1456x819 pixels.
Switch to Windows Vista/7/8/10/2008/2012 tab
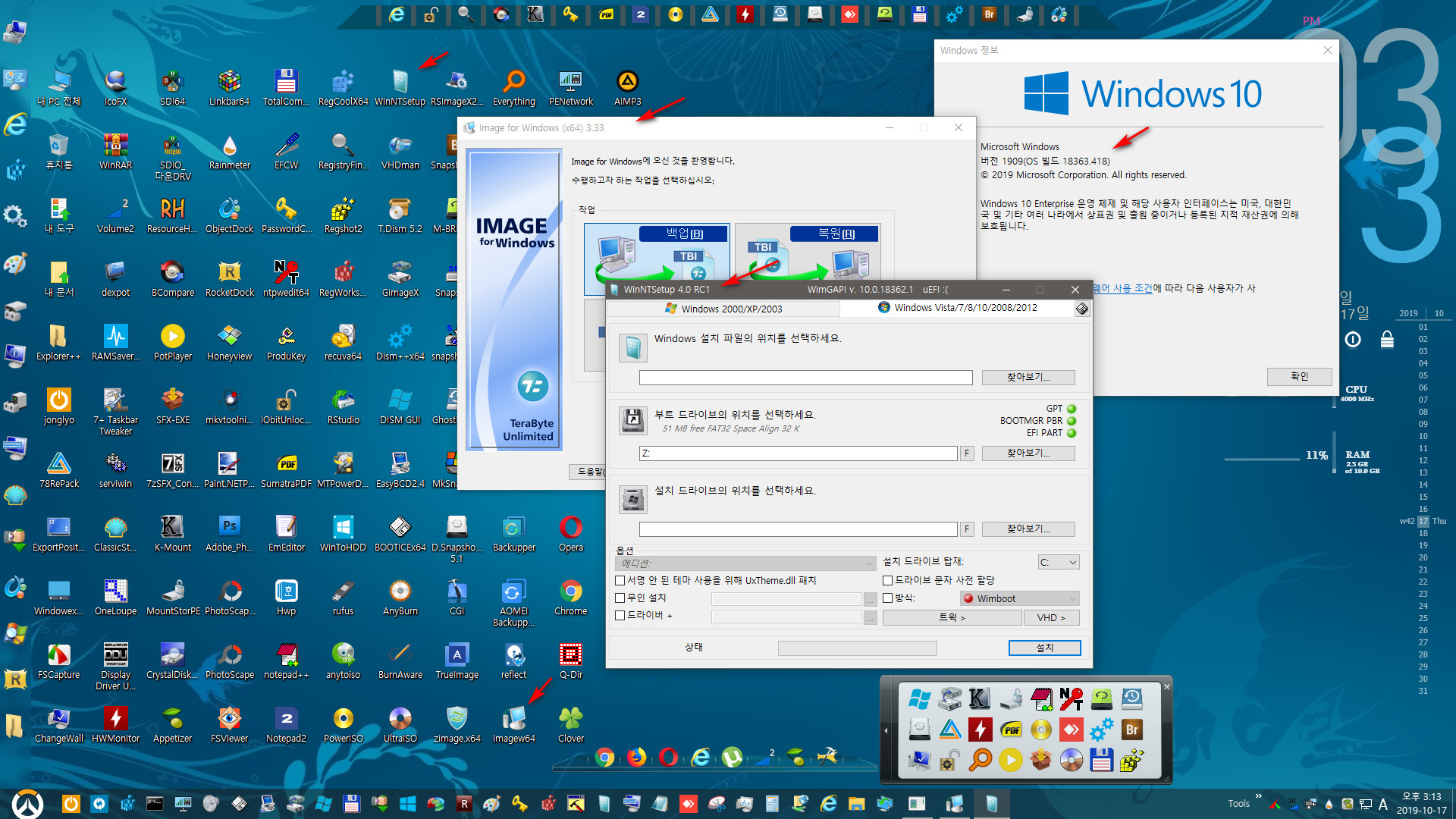tap(957, 308)
